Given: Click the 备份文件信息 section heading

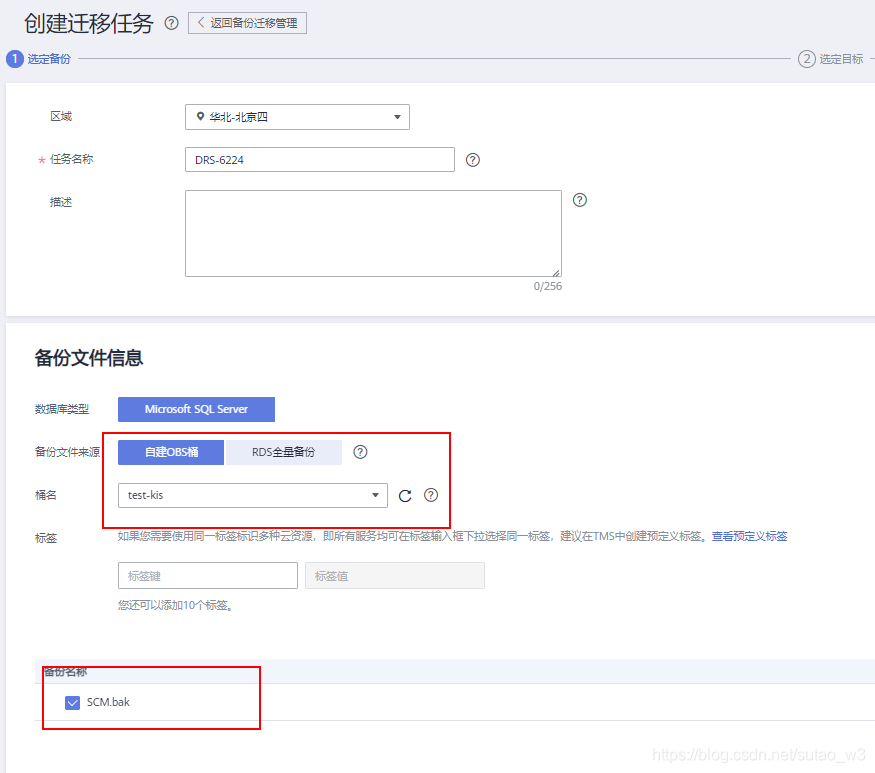Looking at the screenshot, I should (x=89, y=358).
